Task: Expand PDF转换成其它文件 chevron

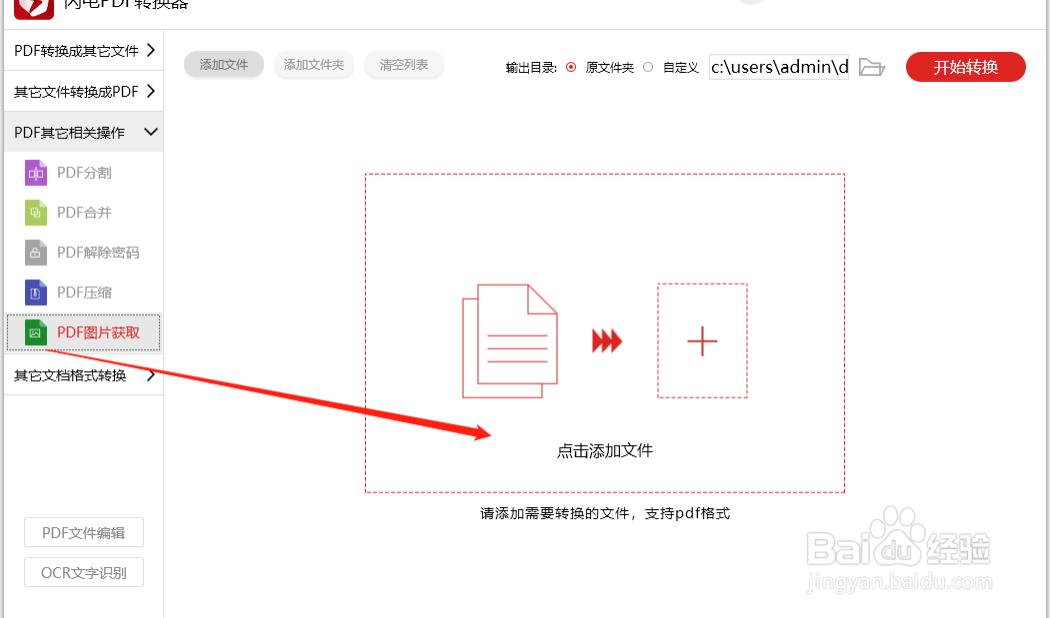Action: pyautogui.click(x=151, y=50)
